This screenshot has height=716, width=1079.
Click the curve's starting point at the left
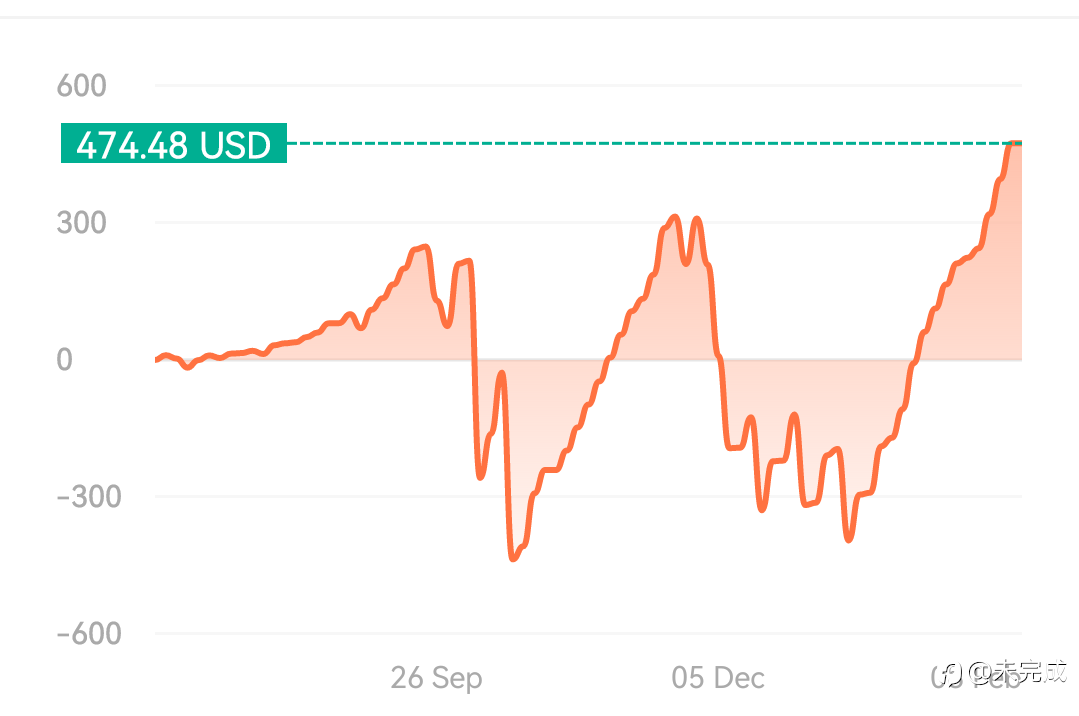click(x=158, y=360)
